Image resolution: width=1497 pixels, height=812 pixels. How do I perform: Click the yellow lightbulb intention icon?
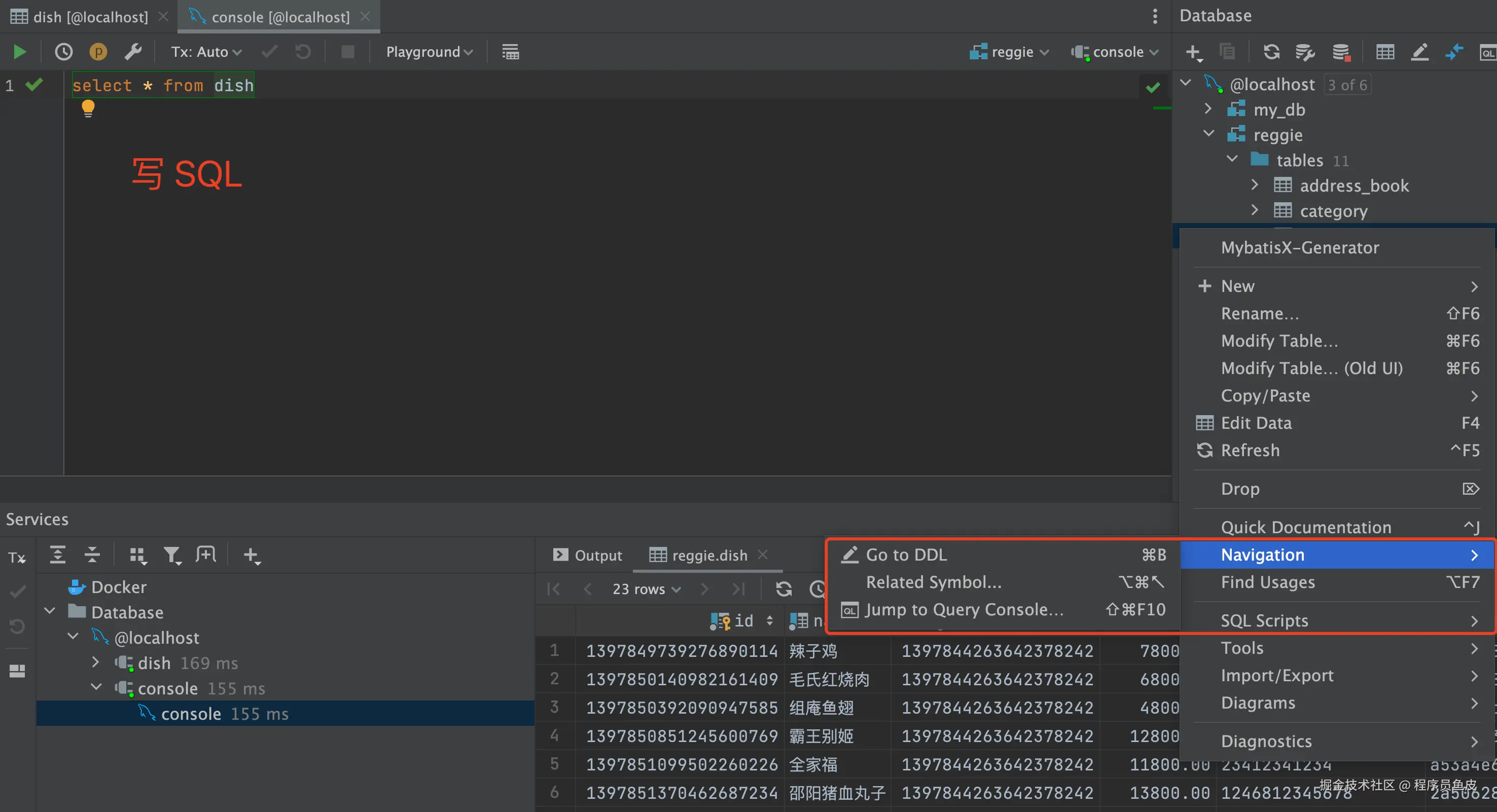(88, 108)
